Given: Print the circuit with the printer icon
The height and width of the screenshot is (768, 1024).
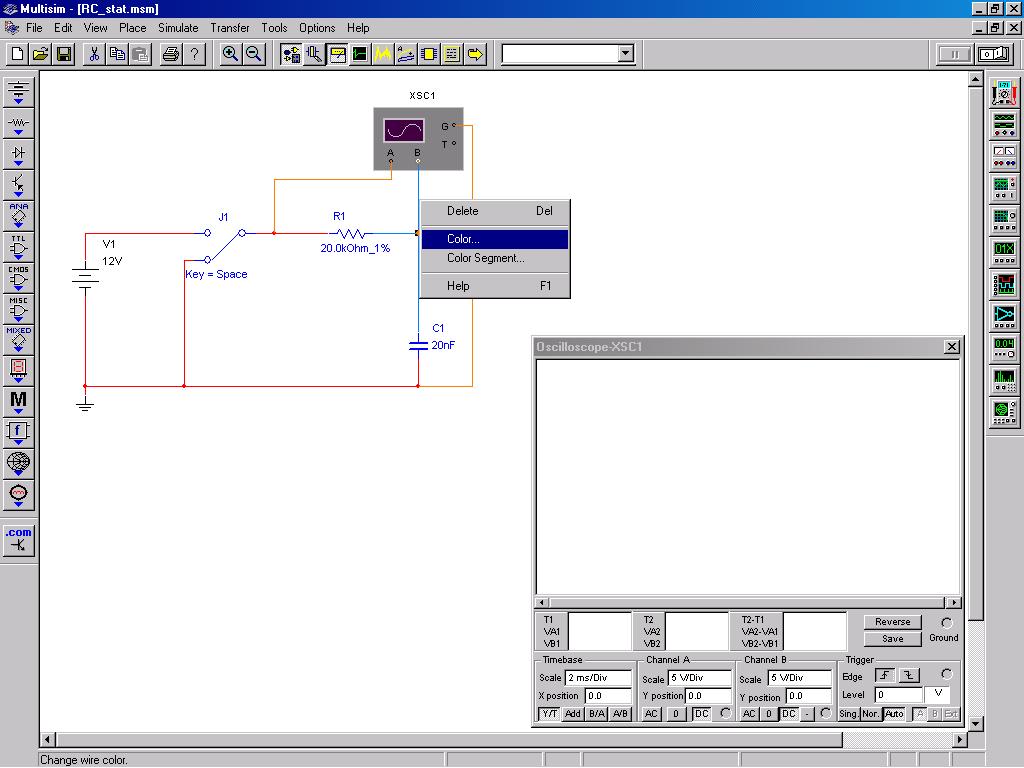Looking at the screenshot, I should click(171, 54).
